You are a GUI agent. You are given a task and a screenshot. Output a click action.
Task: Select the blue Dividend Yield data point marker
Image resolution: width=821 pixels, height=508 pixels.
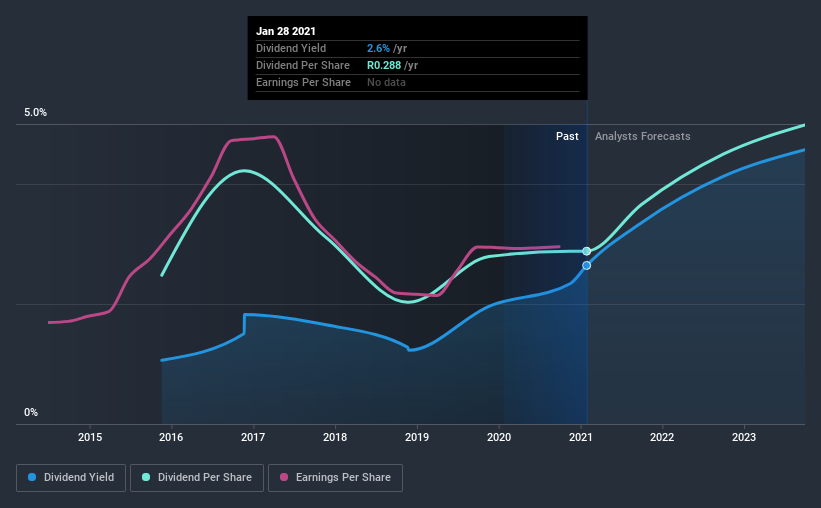pyautogui.click(x=586, y=266)
